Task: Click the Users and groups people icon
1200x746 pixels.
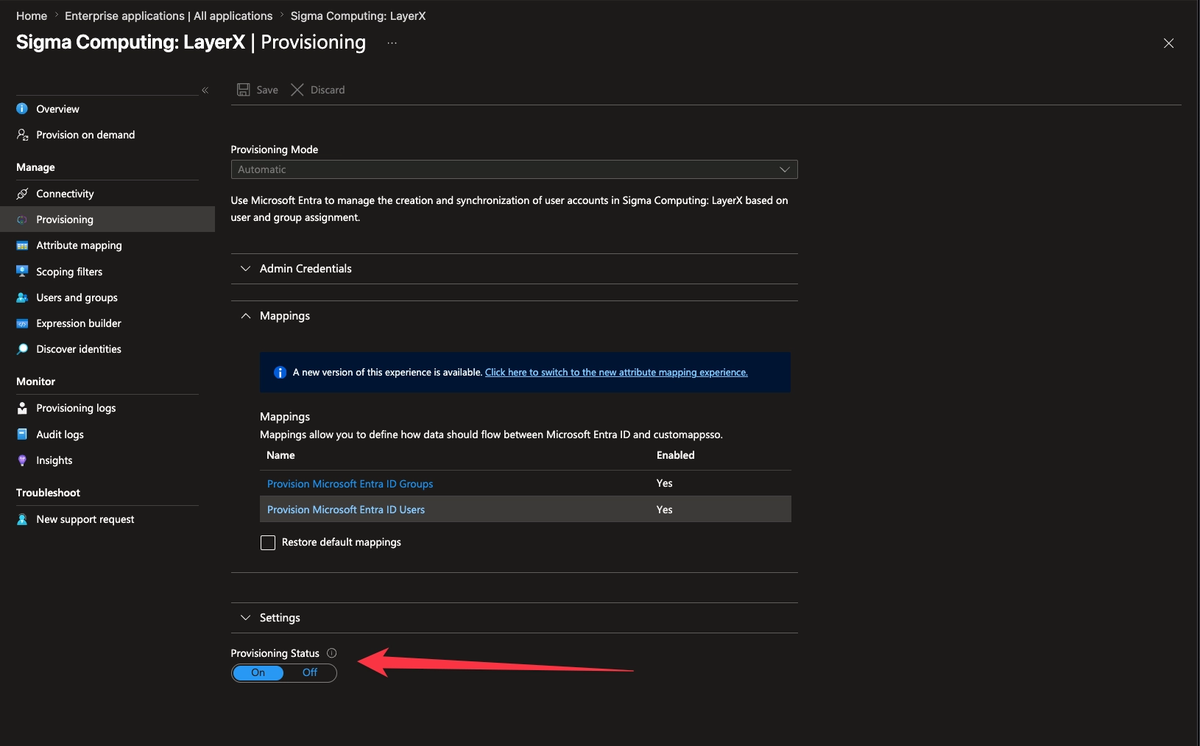Action: (x=22, y=298)
